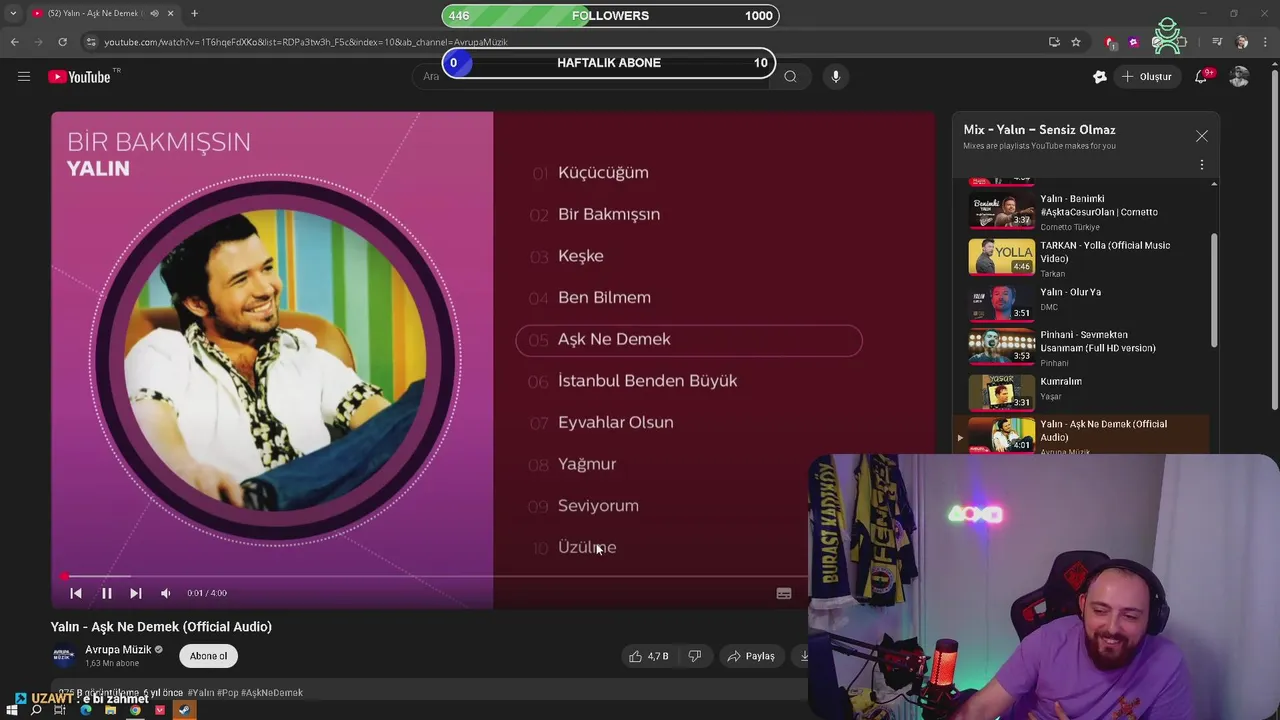Viewport: 1280px width, 720px height.
Task: Open the Avrupa Müzik channel avatar
Action: (x=63, y=656)
